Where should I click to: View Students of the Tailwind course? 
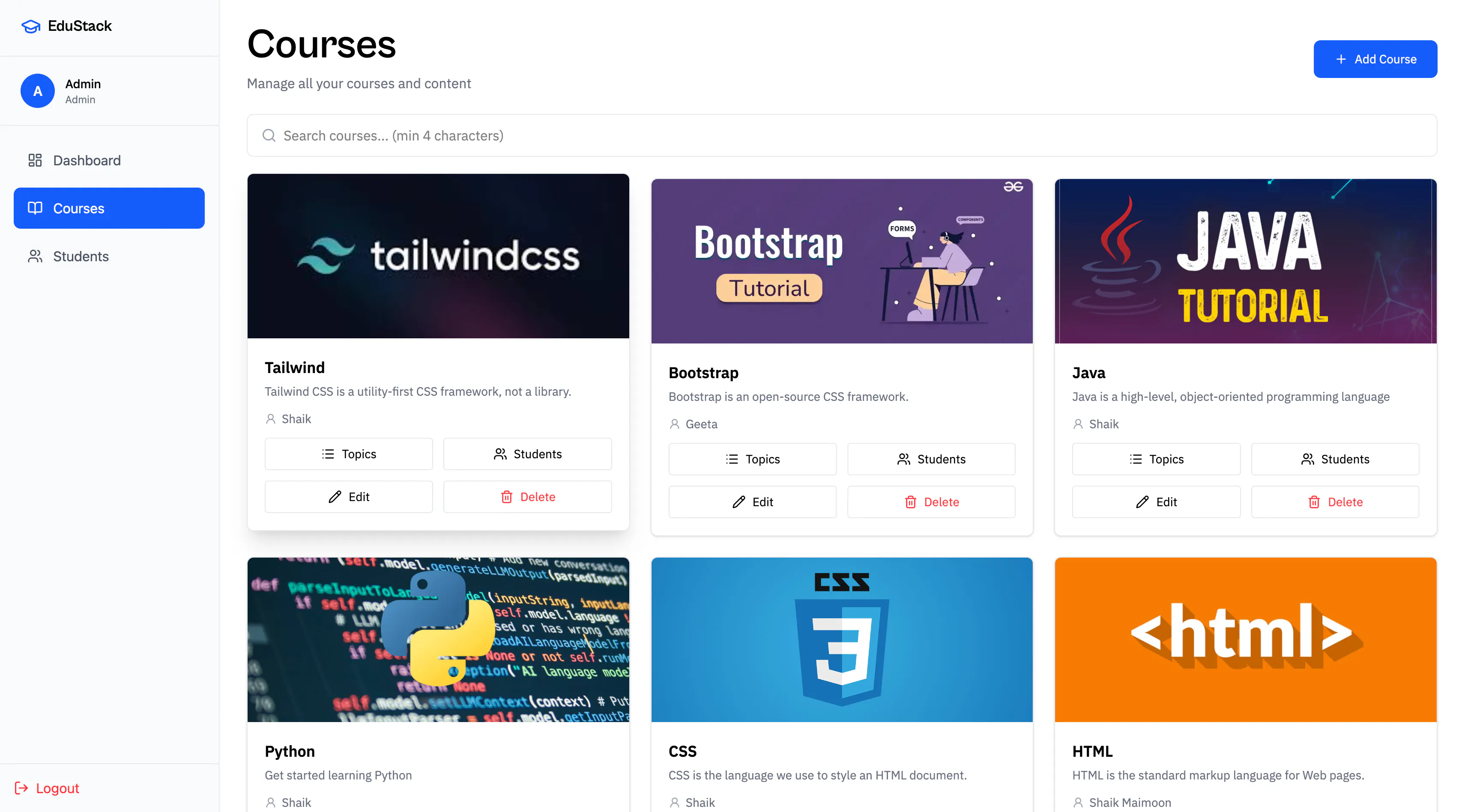pyautogui.click(x=528, y=454)
